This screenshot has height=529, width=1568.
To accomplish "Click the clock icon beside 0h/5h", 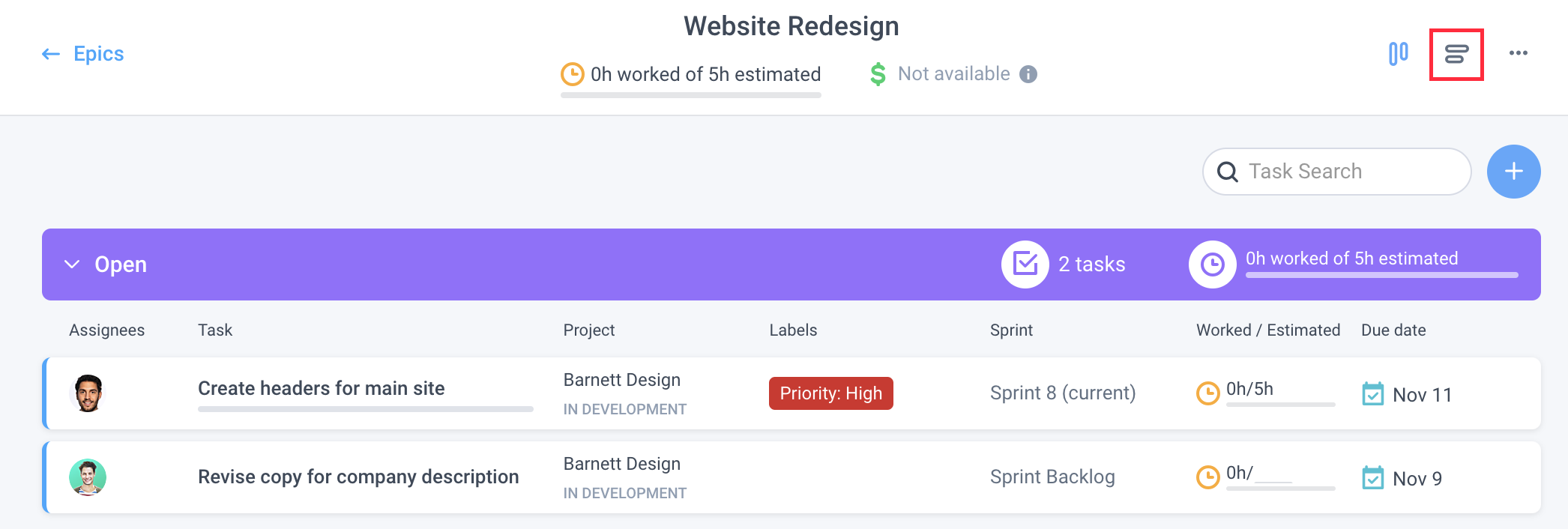I will click(1207, 393).
